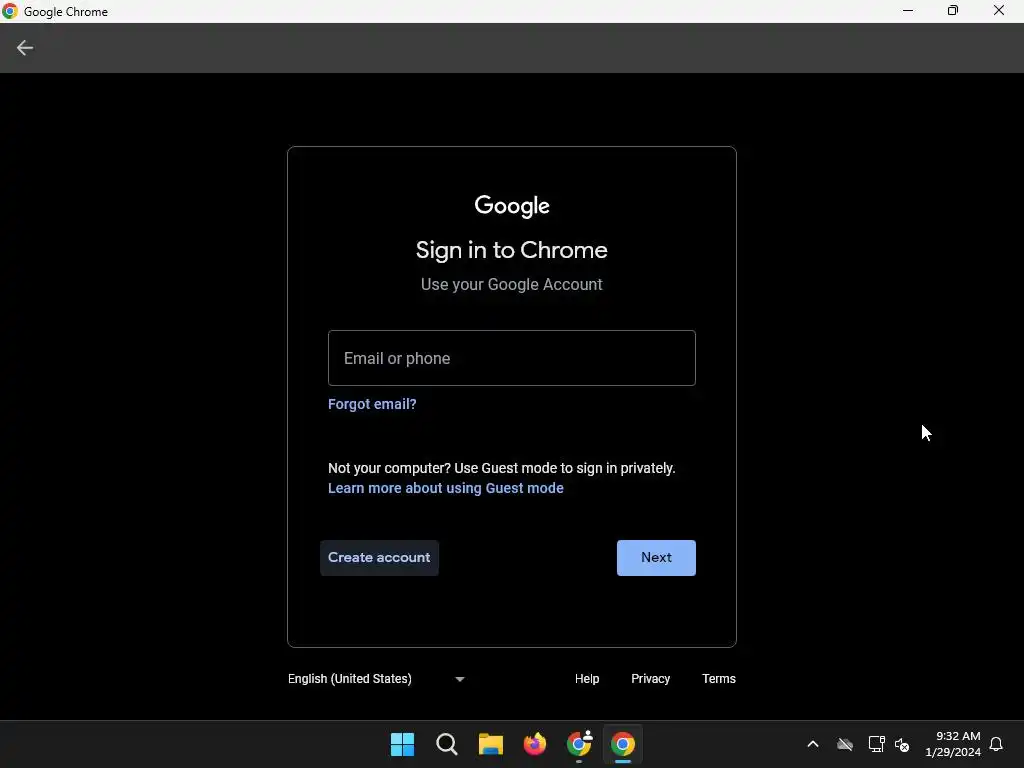Open taskbar Search

tap(447, 744)
